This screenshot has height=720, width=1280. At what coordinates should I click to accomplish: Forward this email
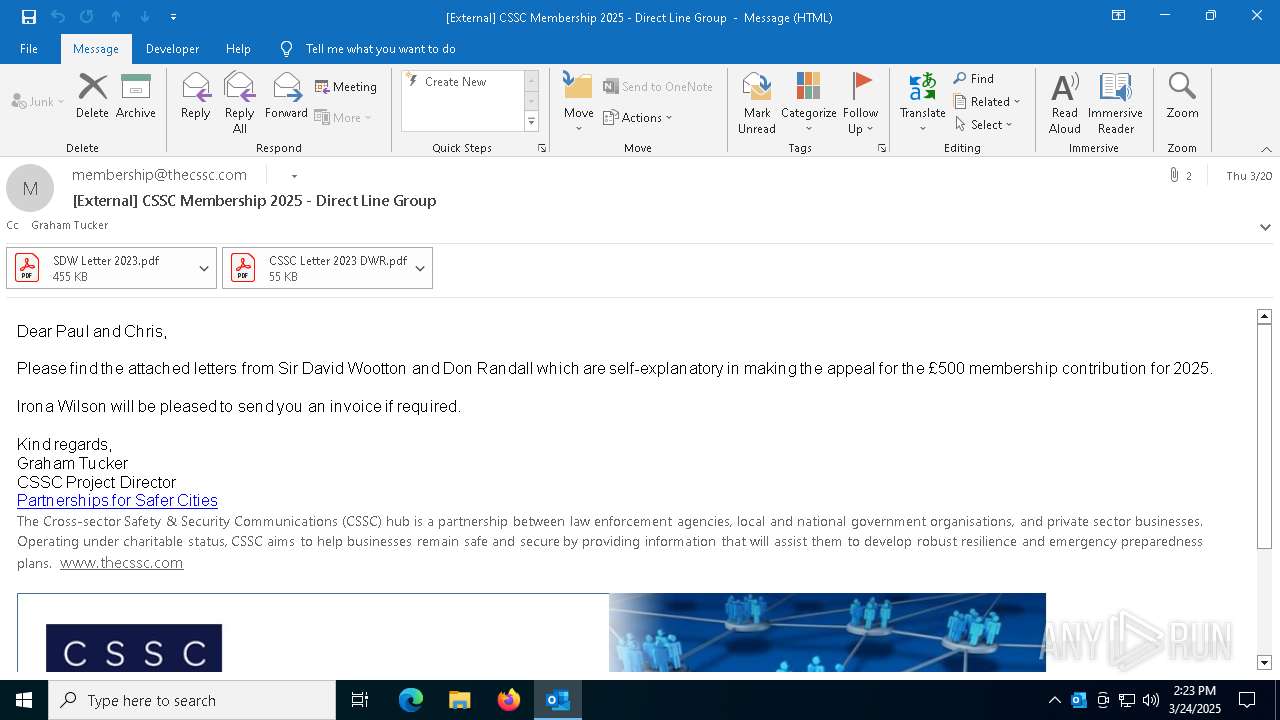pos(286,96)
